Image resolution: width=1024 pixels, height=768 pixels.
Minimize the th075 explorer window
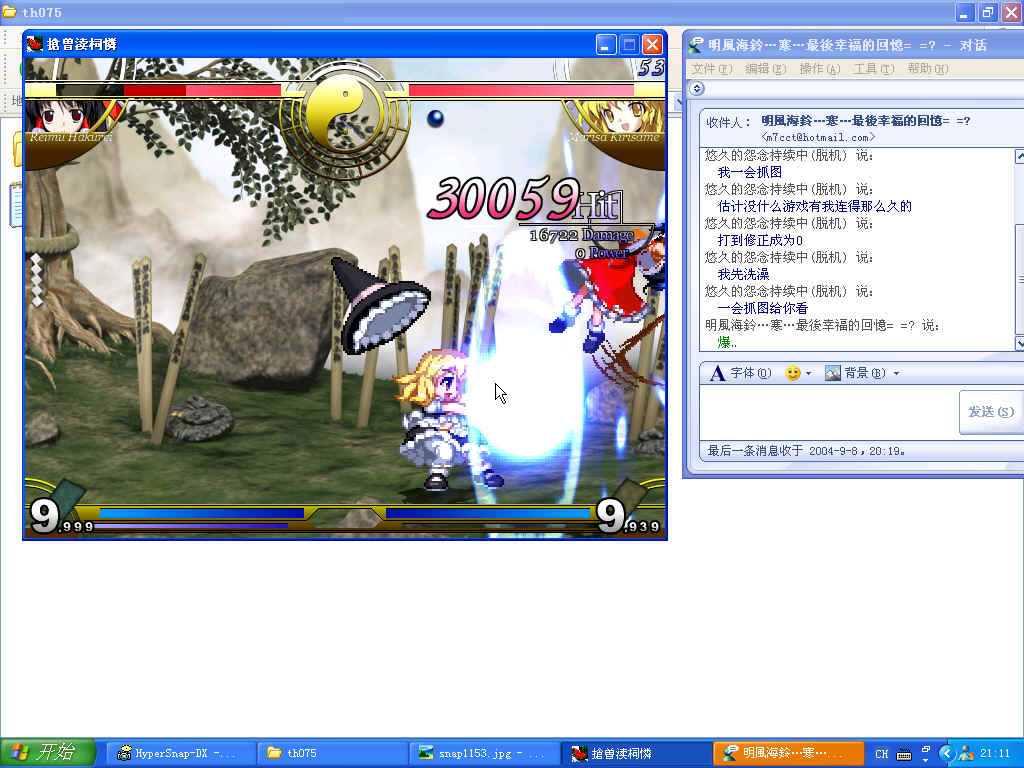point(965,12)
